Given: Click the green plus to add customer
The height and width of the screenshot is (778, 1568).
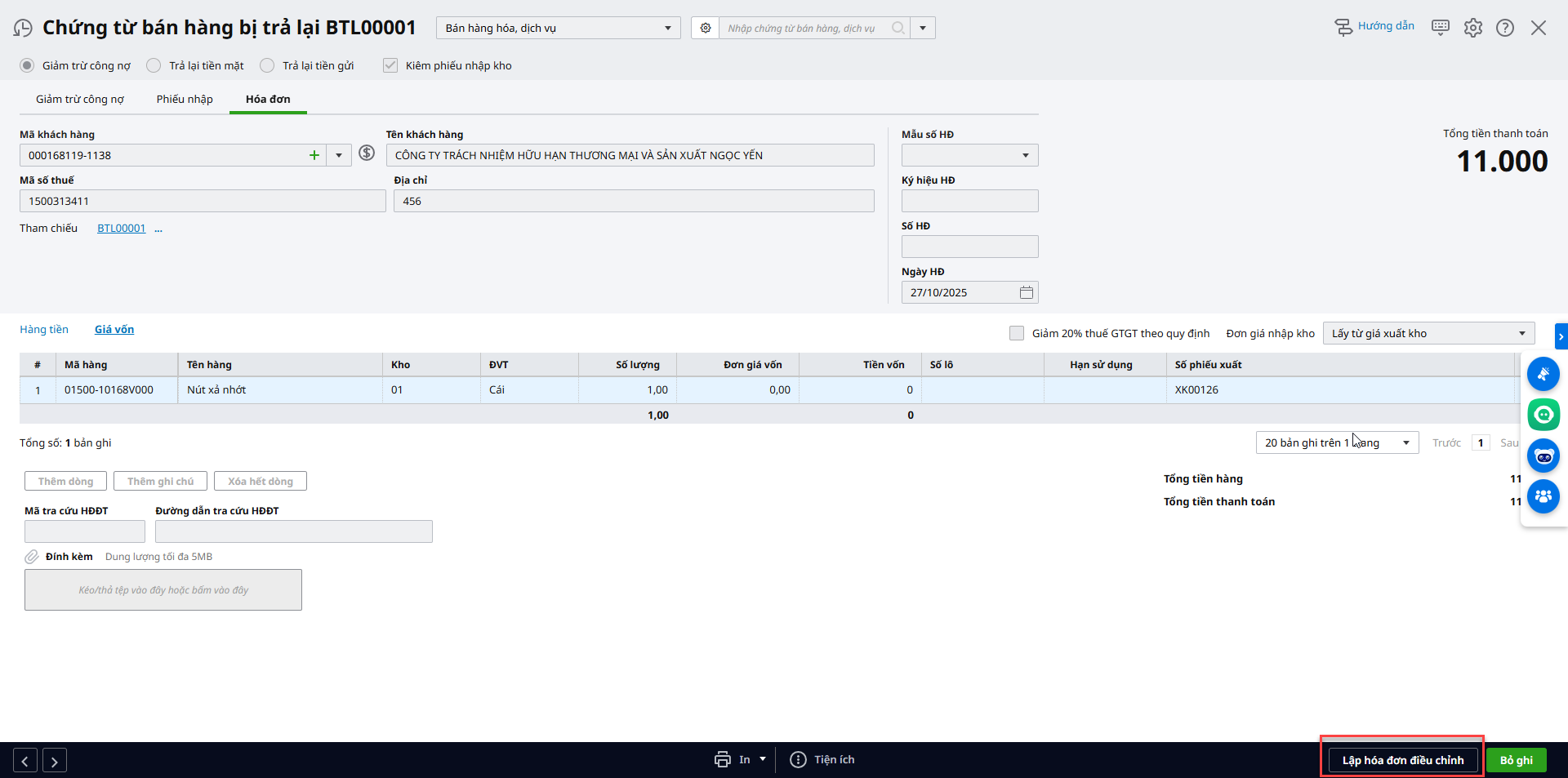Looking at the screenshot, I should [314, 155].
